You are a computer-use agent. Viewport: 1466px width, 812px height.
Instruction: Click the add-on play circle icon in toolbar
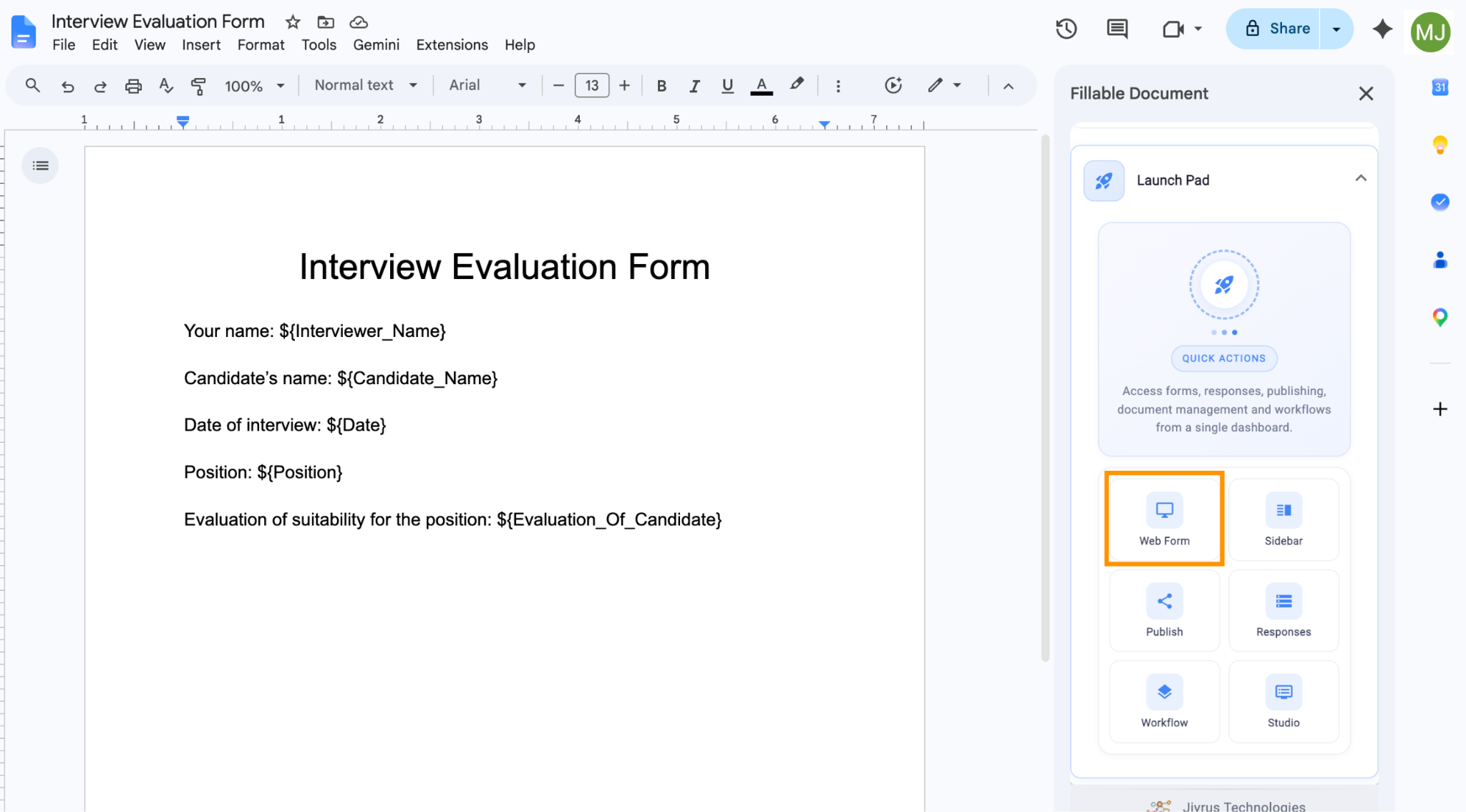click(893, 86)
